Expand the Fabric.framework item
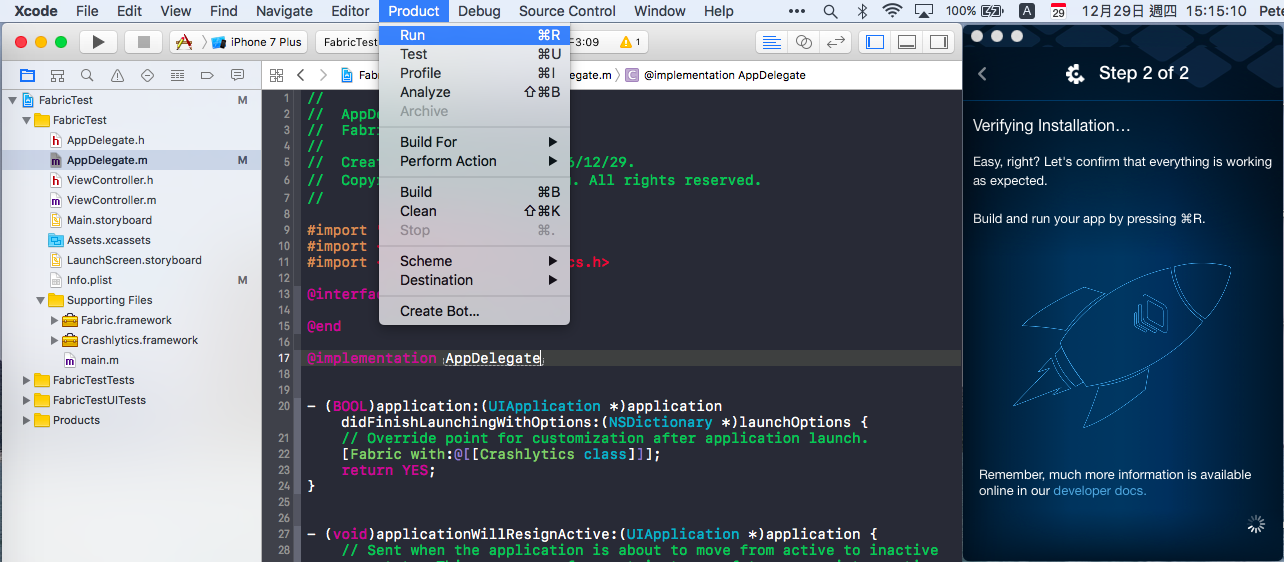 [55, 320]
